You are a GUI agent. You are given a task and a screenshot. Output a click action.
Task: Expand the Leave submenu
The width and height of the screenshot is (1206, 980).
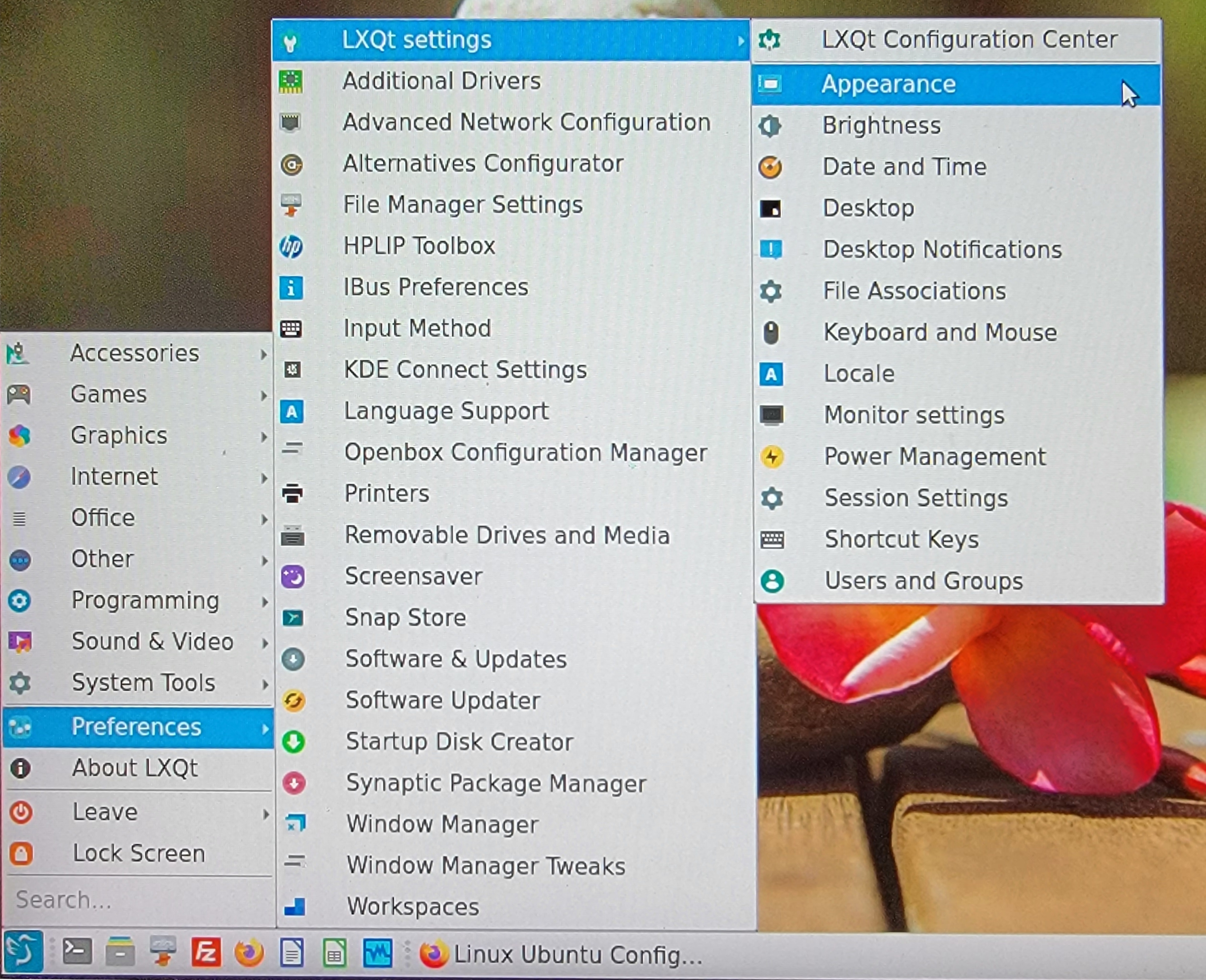pos(106,812)
